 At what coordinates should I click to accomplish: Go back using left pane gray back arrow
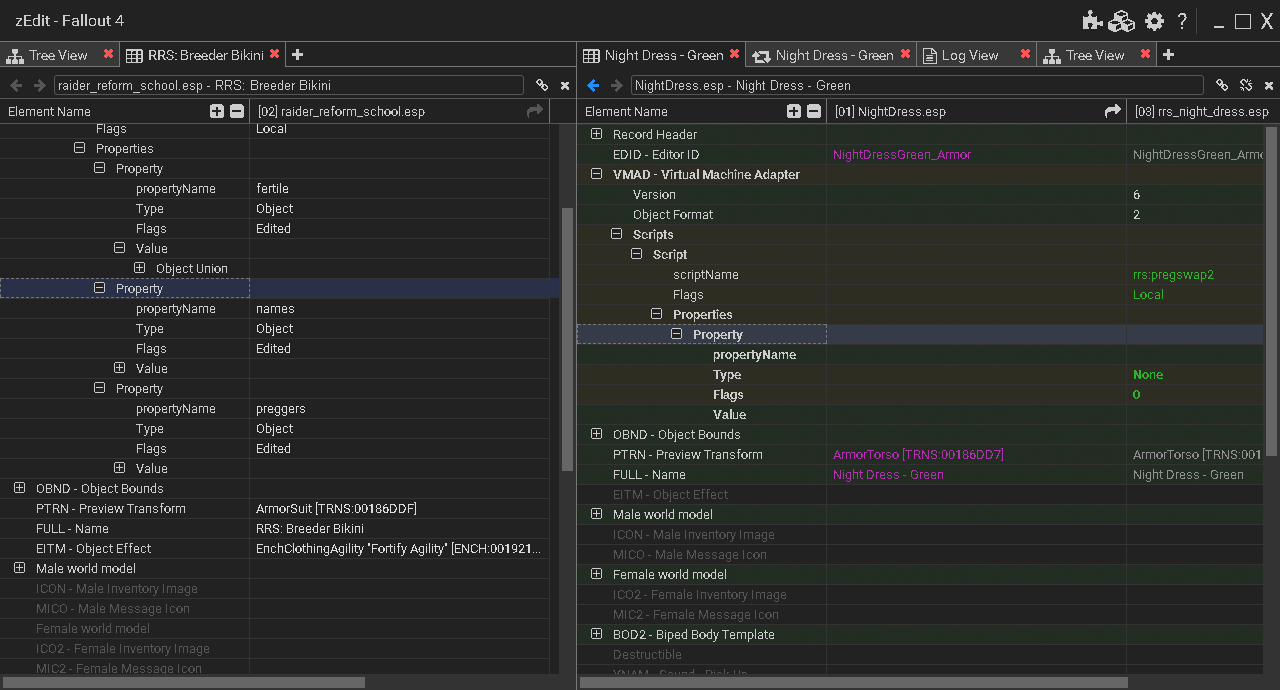(16, 86)
